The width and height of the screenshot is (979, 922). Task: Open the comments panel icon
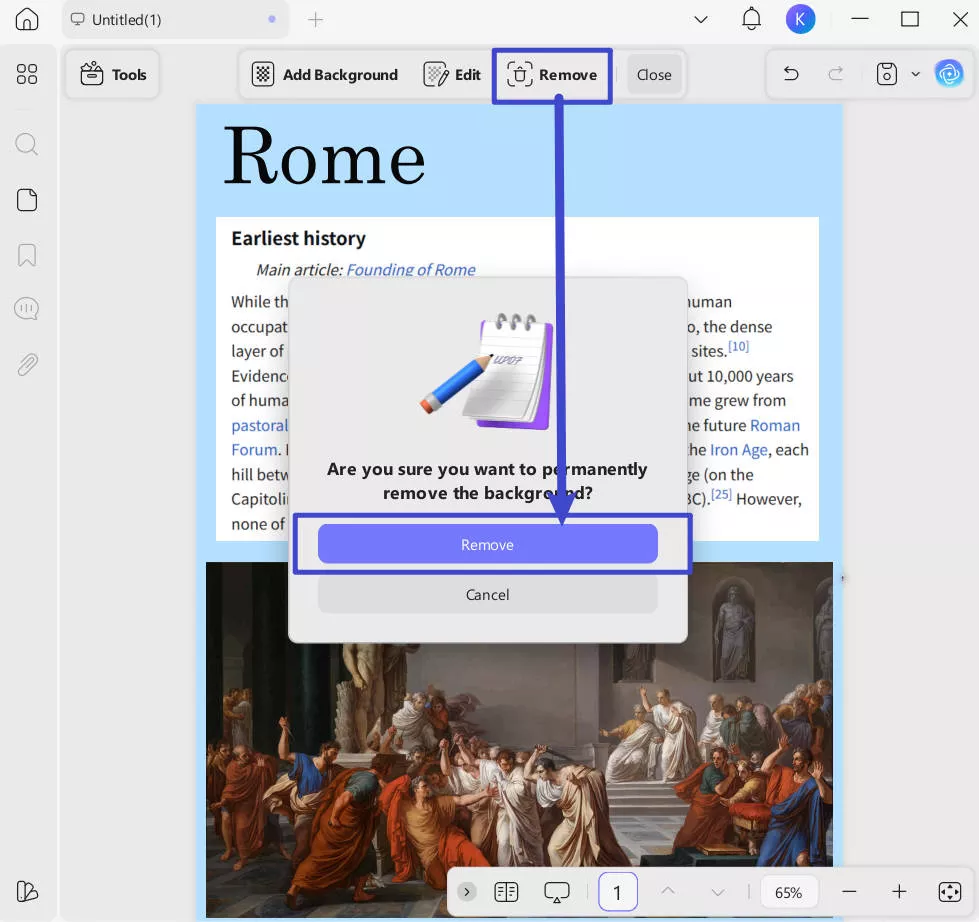(x=27, y=308)
